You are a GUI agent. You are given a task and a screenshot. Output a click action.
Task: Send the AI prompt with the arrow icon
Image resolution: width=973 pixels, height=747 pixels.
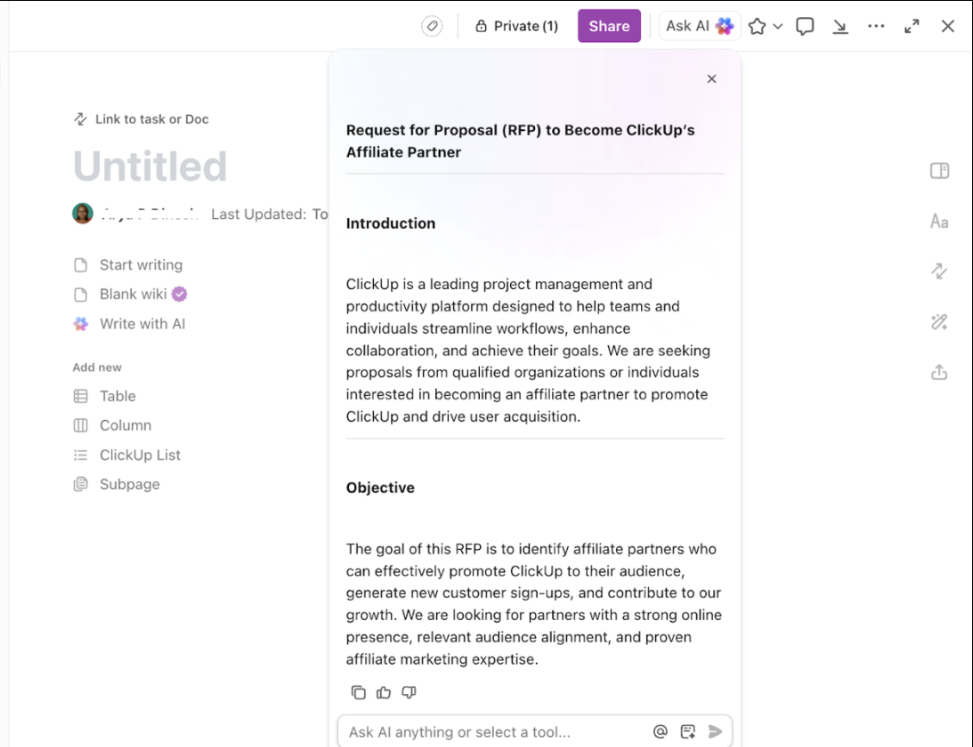[713, 731]
